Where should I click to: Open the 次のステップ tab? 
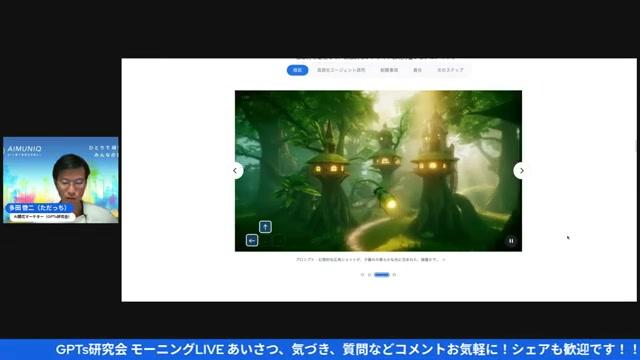[450, 70]
